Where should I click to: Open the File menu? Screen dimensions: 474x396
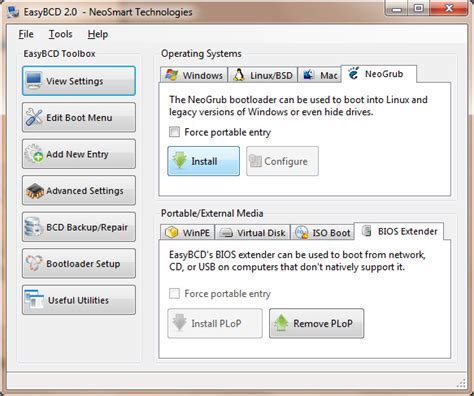click(26, 34)
